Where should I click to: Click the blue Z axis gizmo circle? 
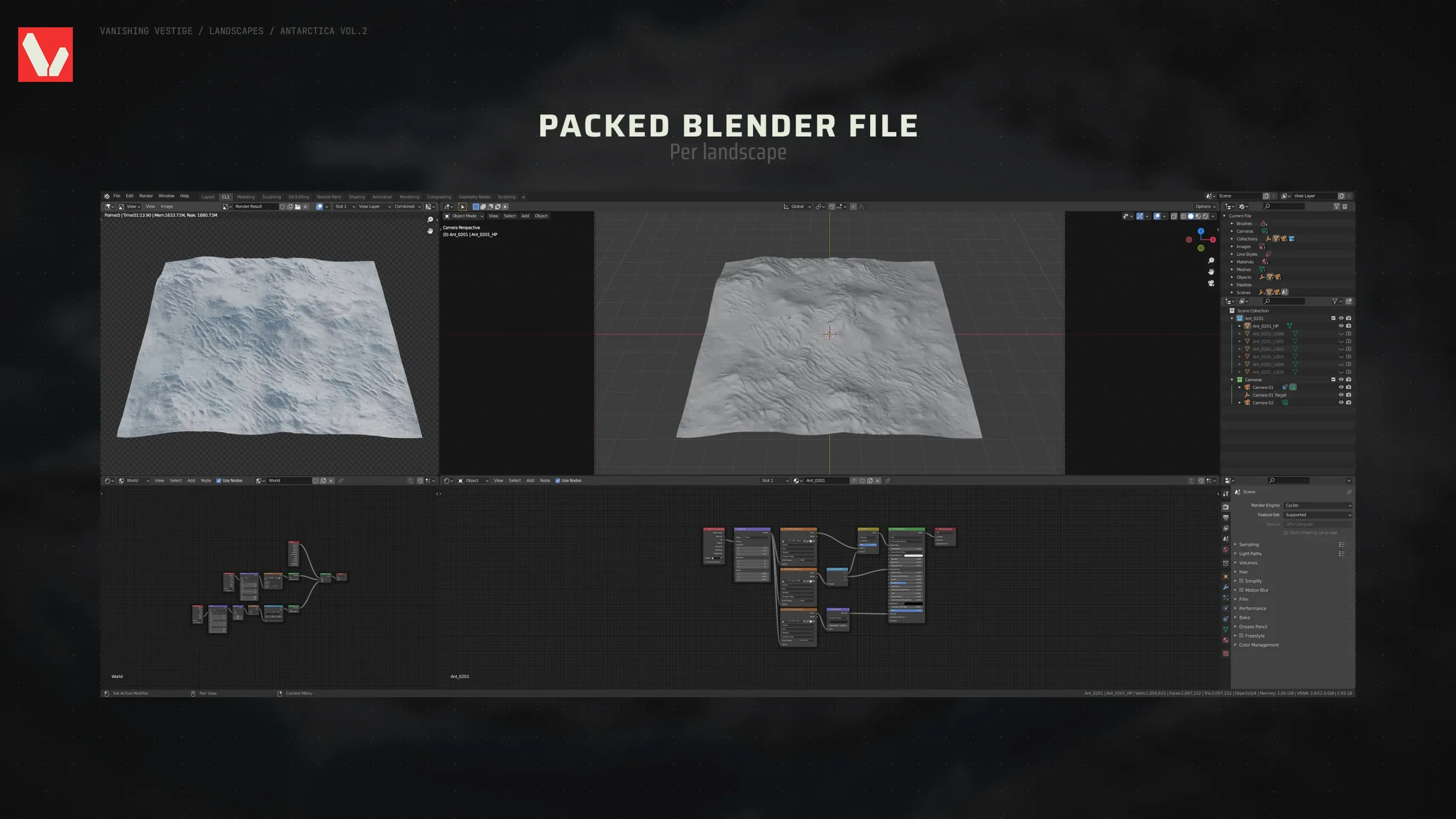[1201, 231]
